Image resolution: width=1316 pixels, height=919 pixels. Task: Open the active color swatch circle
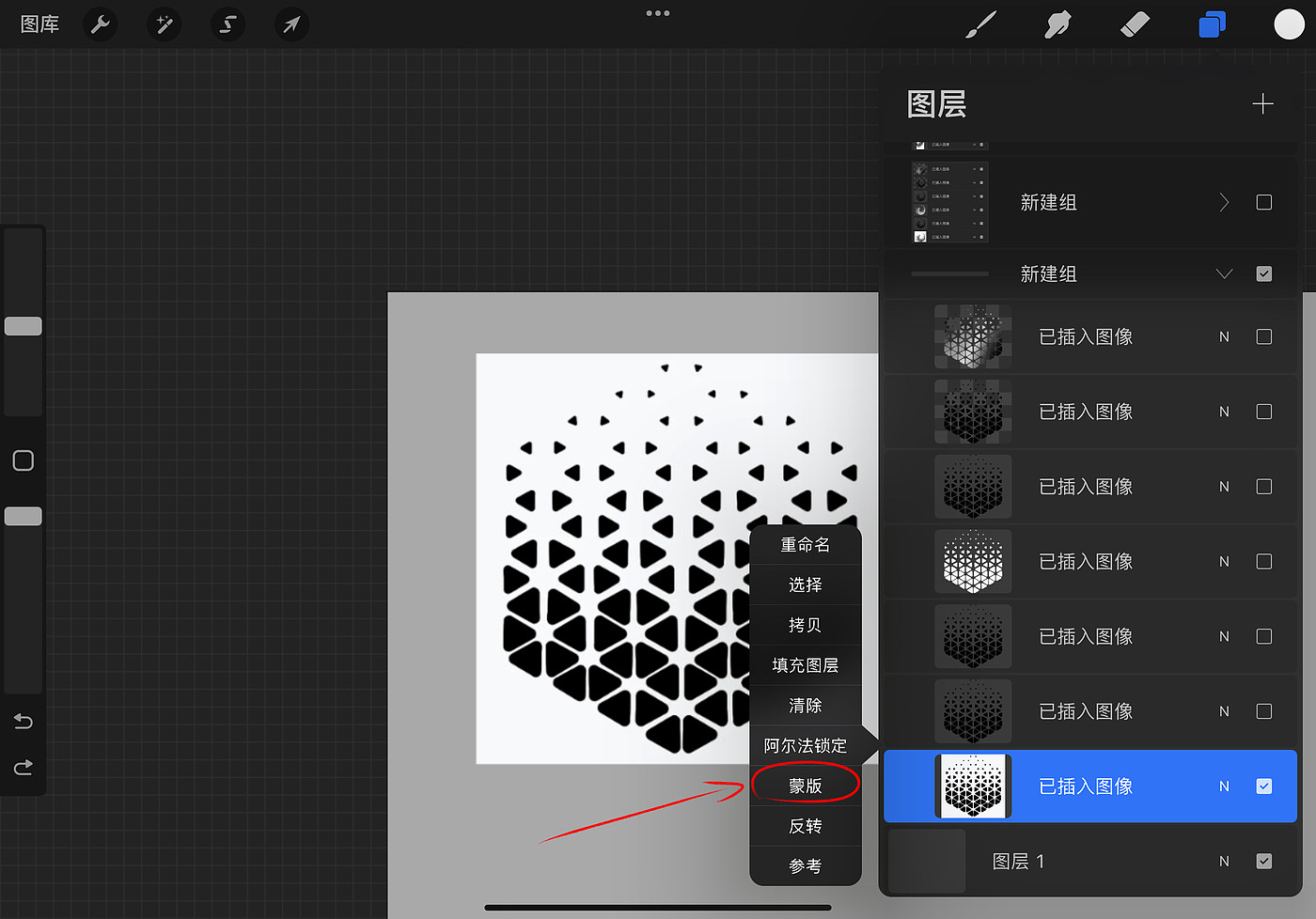tap(1288, 24)
